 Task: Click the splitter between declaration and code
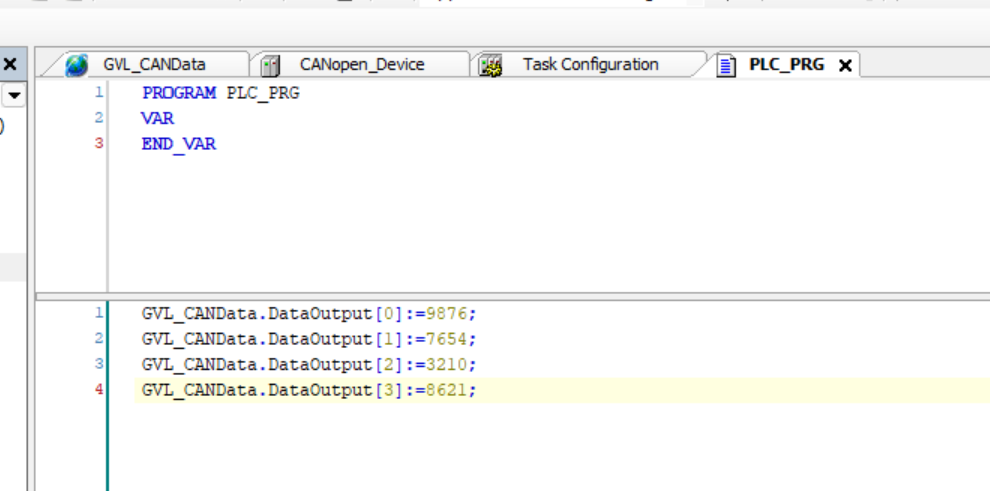click(513, 296)
